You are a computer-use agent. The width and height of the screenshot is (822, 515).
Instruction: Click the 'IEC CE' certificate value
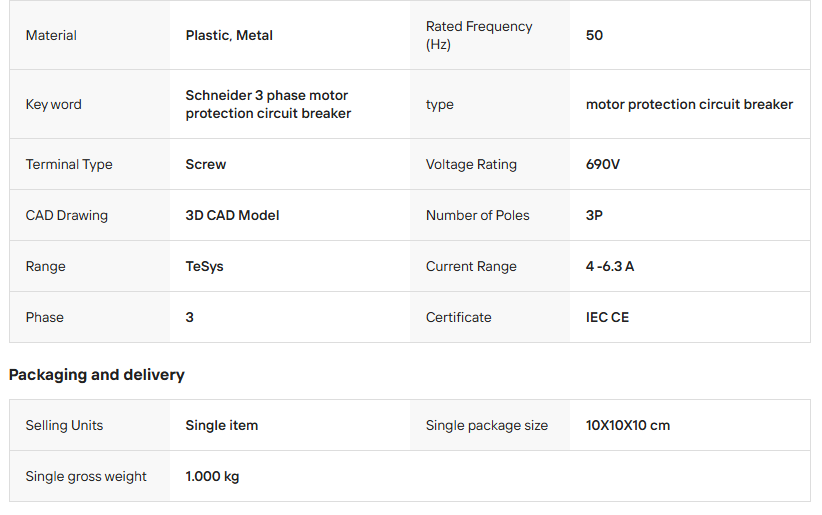[607, 317]
